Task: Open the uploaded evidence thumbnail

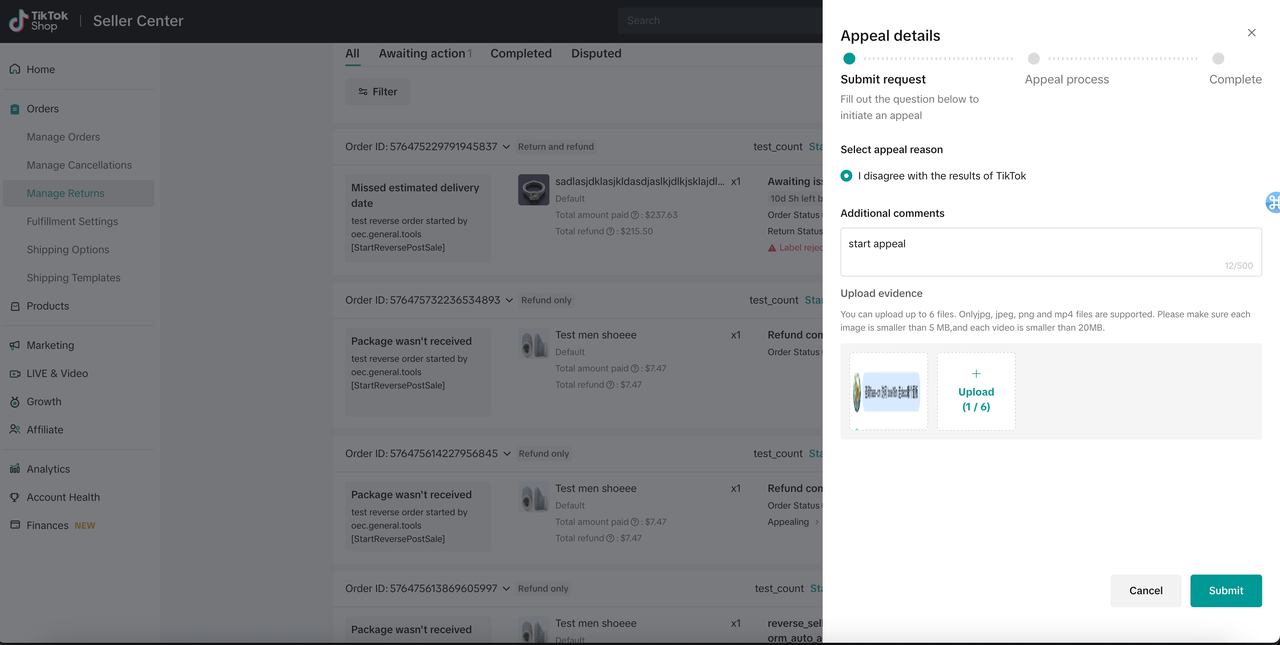Action: (888, 392)
